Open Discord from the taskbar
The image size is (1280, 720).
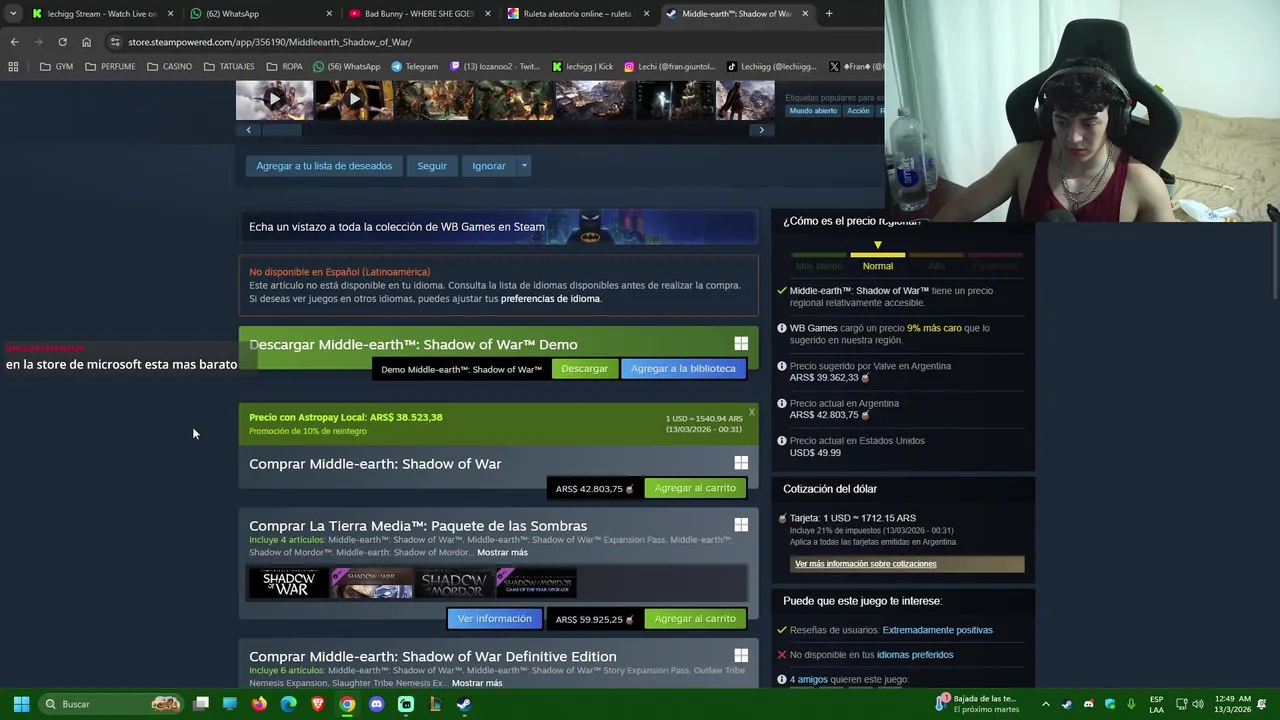376,704
